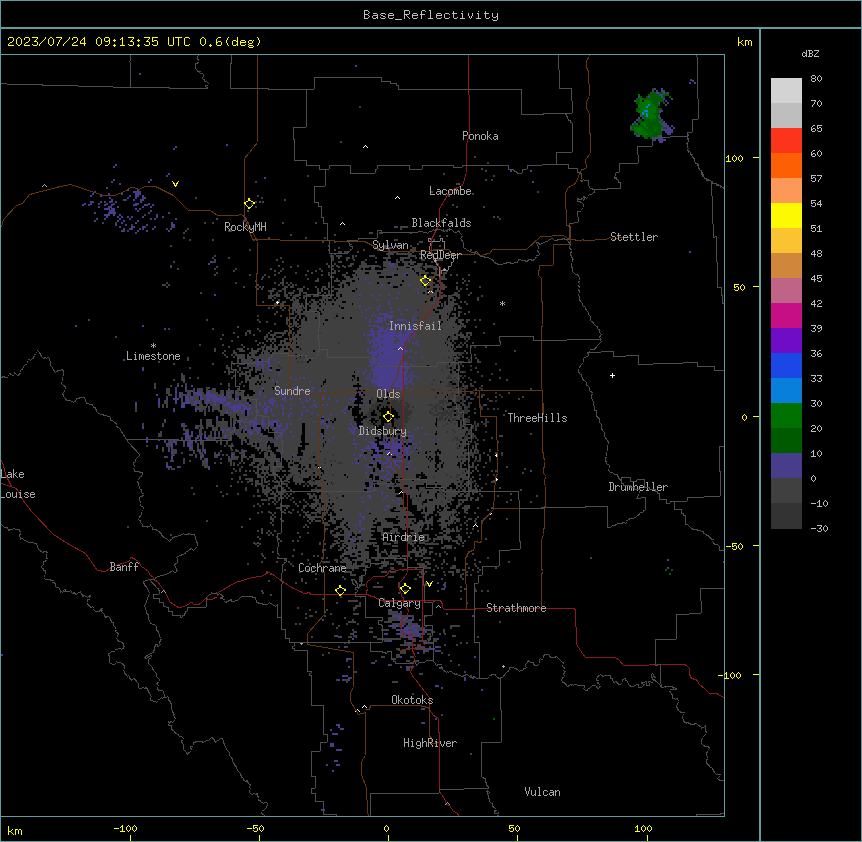This screenshot has height=842, width=862.
Task: Click the orange 60-57 dBZ legend swatch
Action: tap(786, 165)
